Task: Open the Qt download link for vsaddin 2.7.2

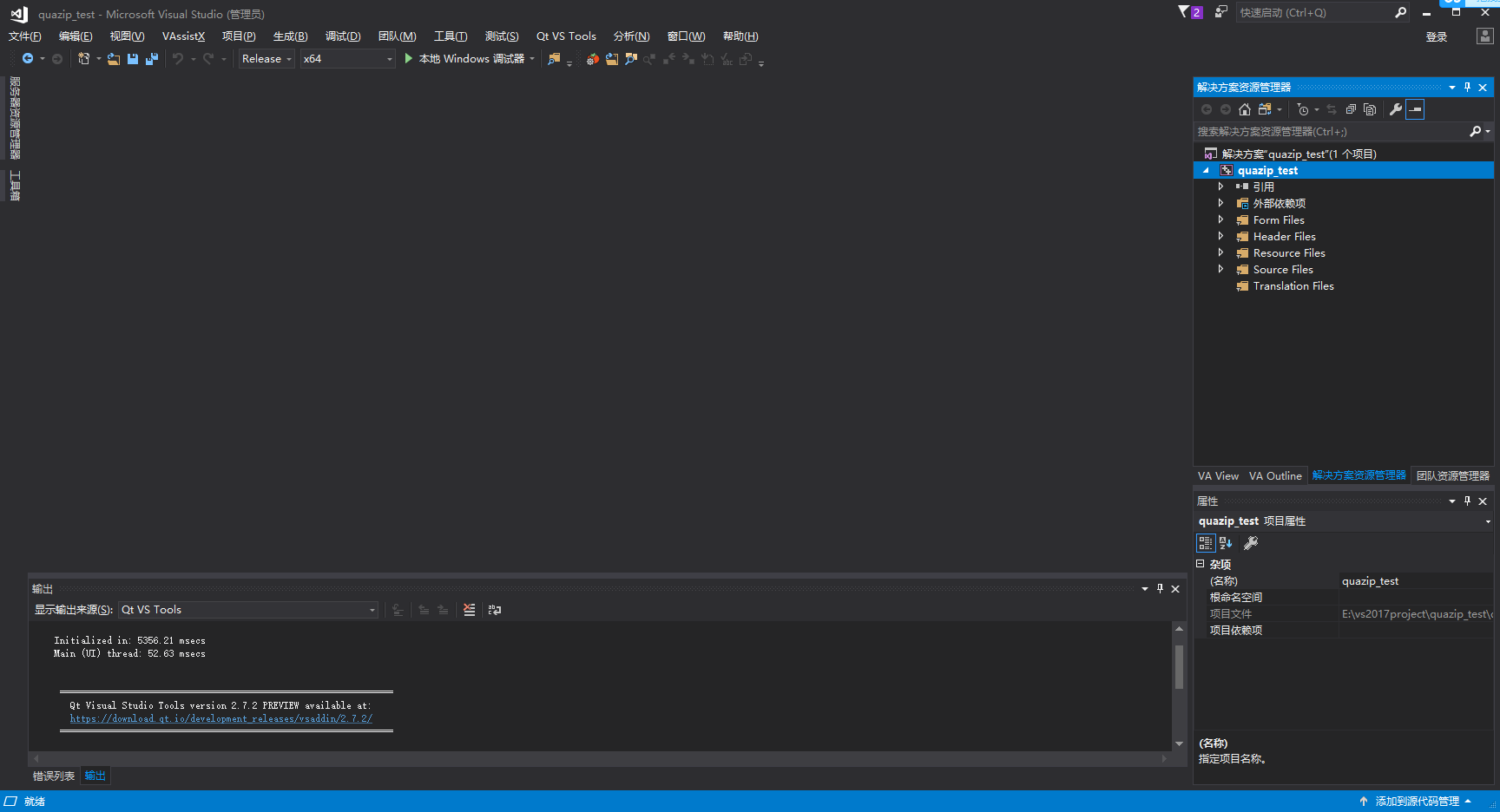Action: click(221, 718)
